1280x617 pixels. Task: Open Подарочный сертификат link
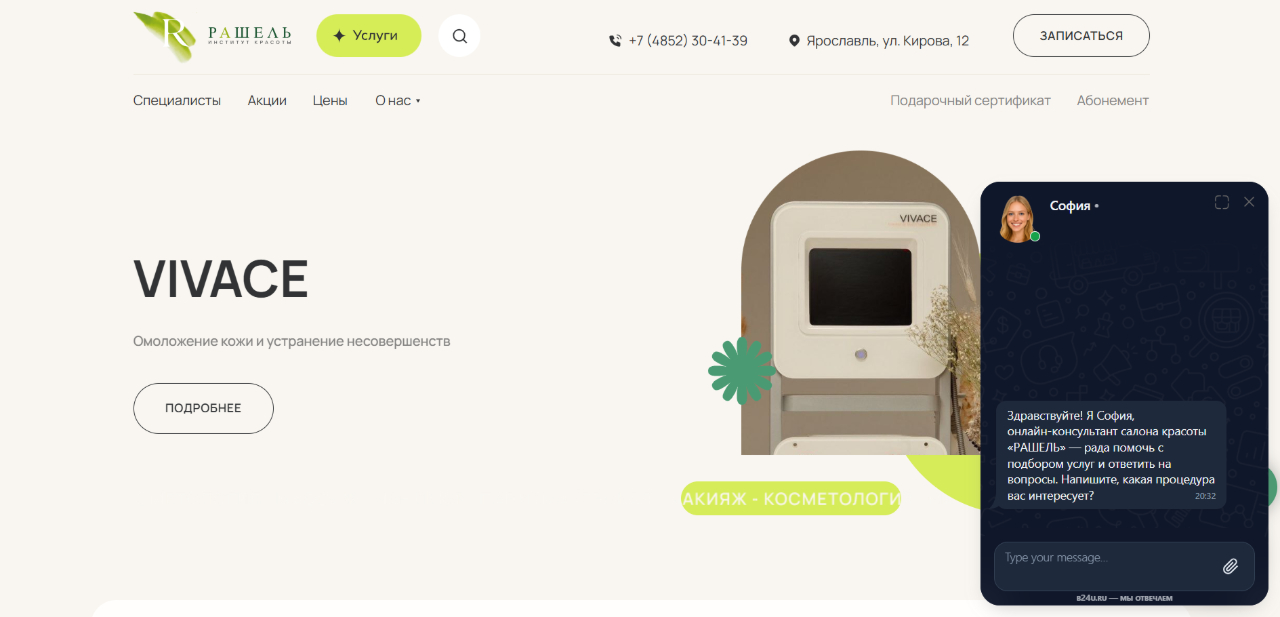[971, 101]
